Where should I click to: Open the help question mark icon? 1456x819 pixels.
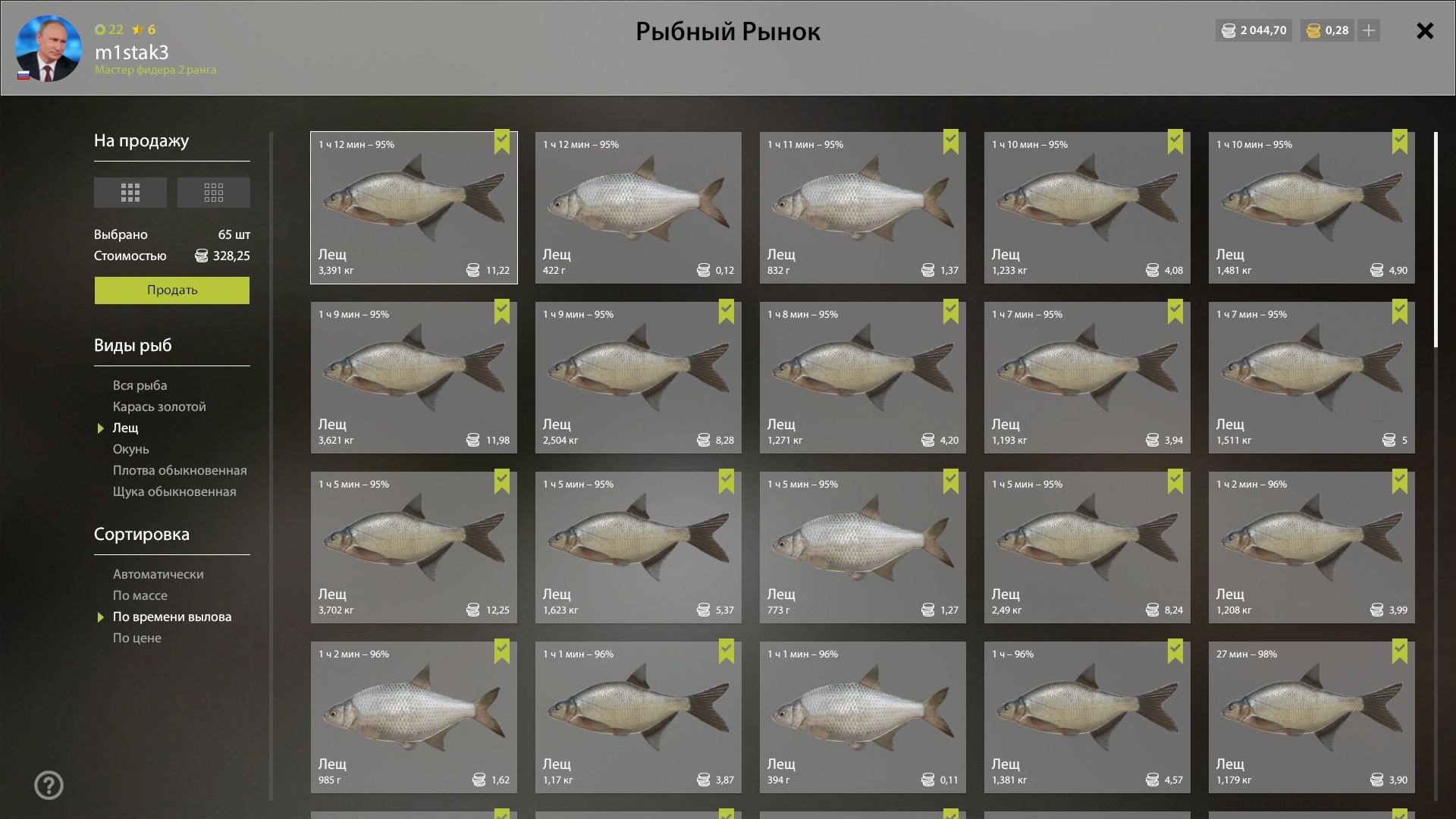click(x=49, y=786)
